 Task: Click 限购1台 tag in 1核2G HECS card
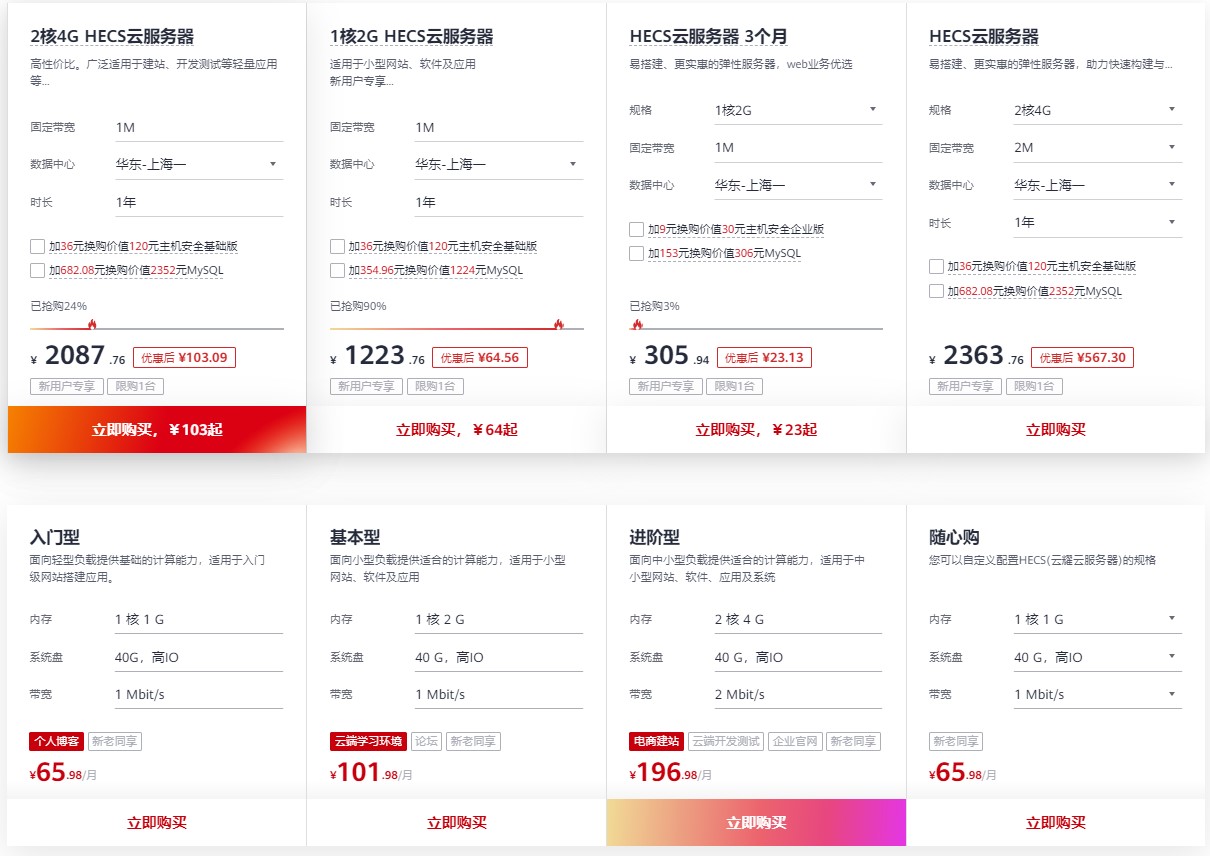click(x=435, y=386)
